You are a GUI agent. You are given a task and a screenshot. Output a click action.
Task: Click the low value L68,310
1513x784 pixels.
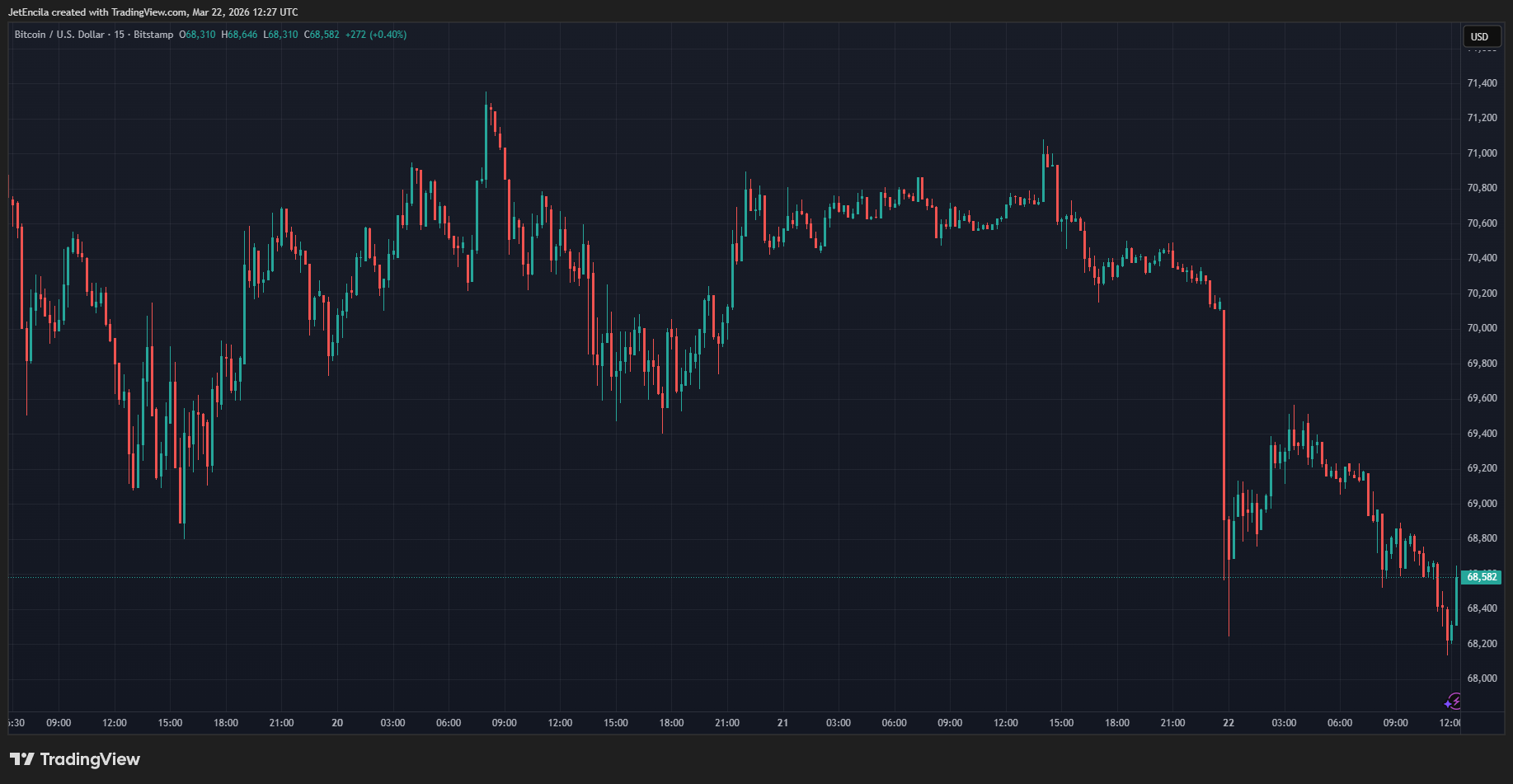(x=280, y=35)
